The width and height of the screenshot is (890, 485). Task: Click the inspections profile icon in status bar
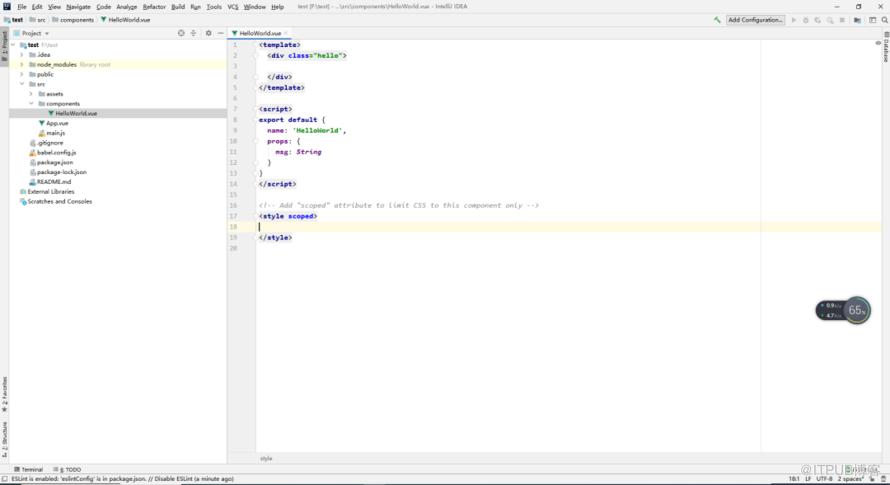tap(883, 479)
